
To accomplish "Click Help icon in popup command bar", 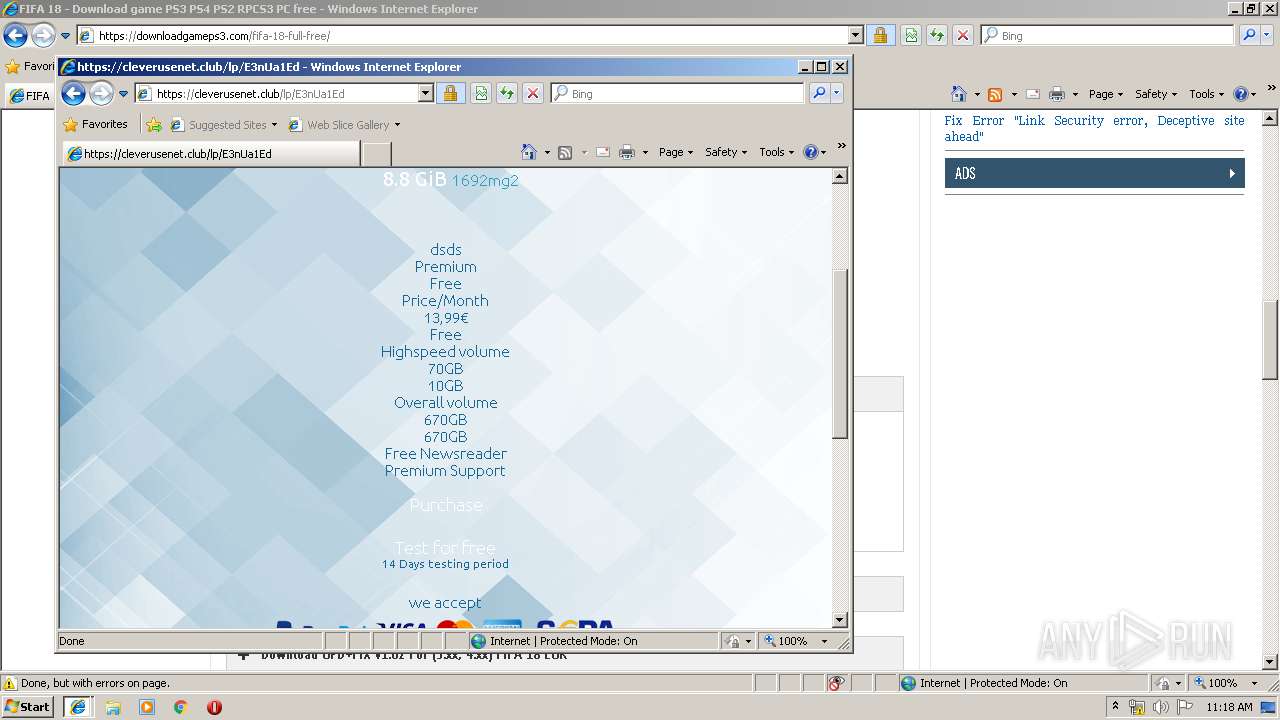I will (811, 152).
